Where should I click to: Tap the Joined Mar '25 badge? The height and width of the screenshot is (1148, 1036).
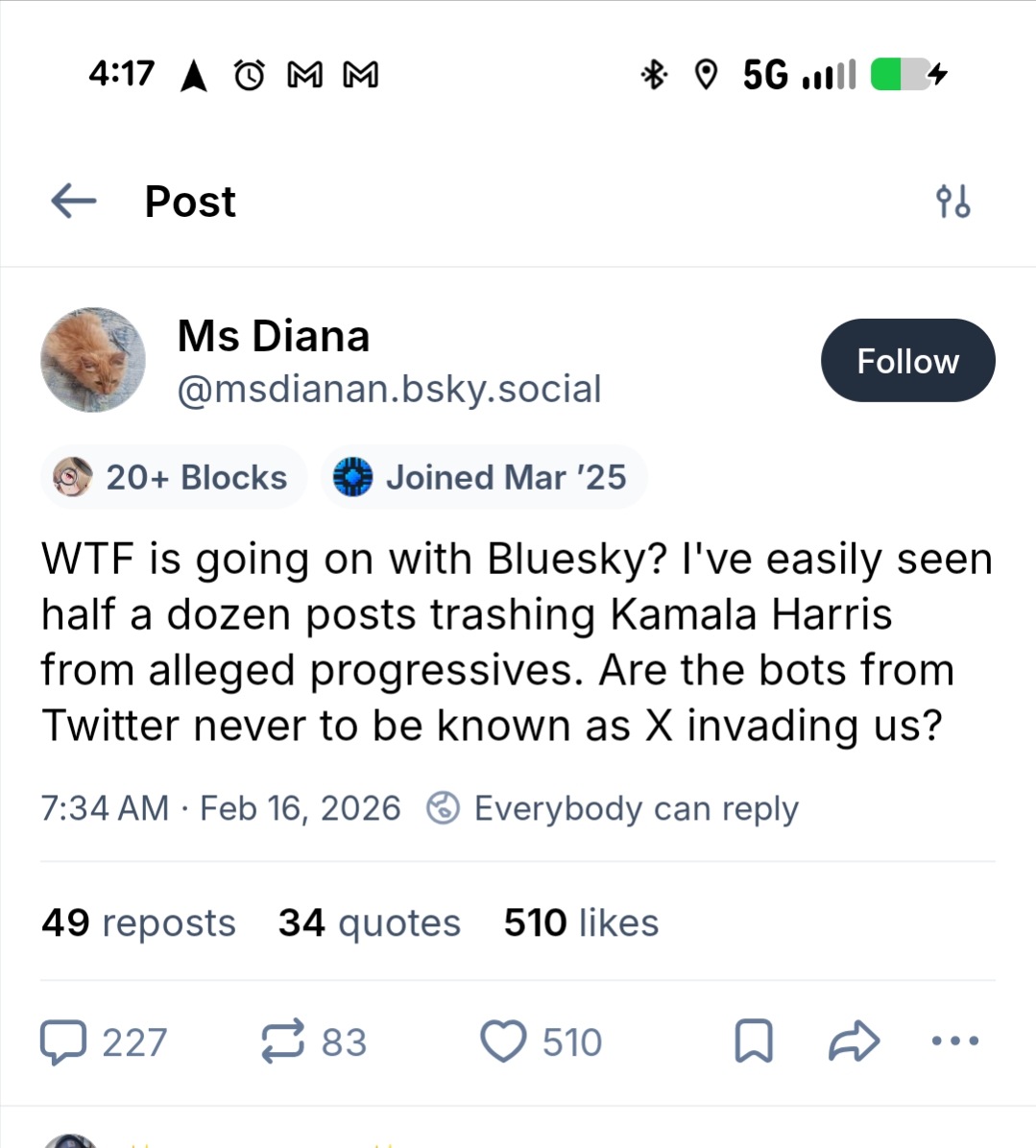pyautogui.click(x=483, y=477)
